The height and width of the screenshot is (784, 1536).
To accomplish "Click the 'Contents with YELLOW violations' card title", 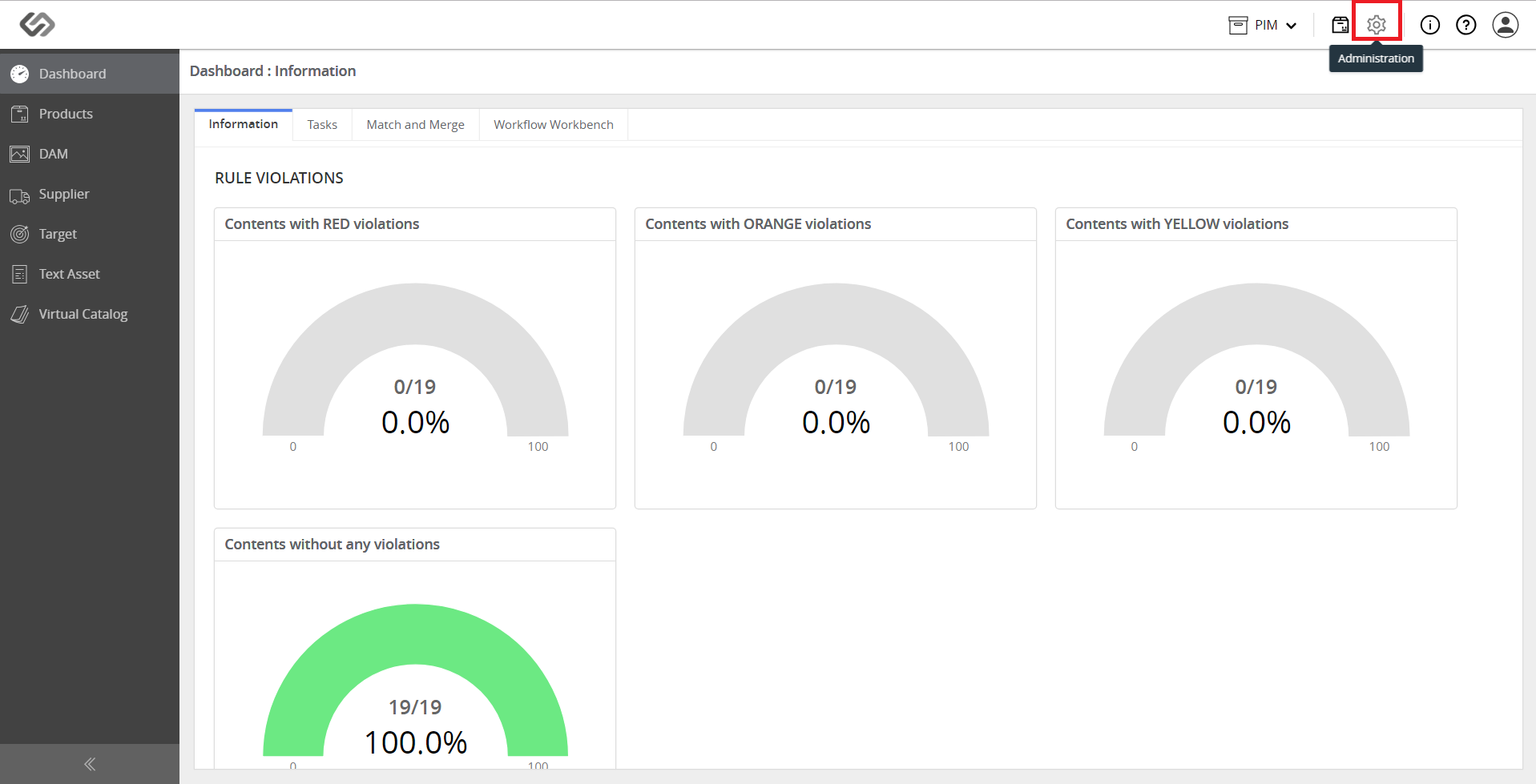I will pyautogui.click(x=1177, y=224).
